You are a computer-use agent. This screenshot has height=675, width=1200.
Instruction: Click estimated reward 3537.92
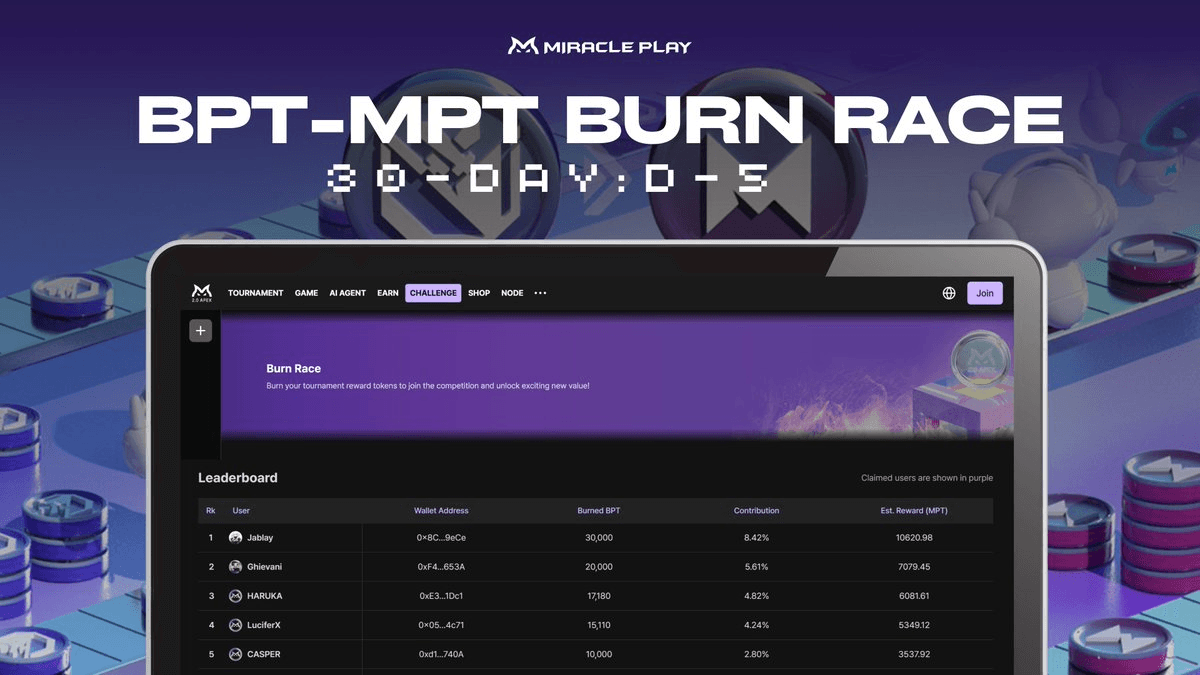click(x=914, y=654)
